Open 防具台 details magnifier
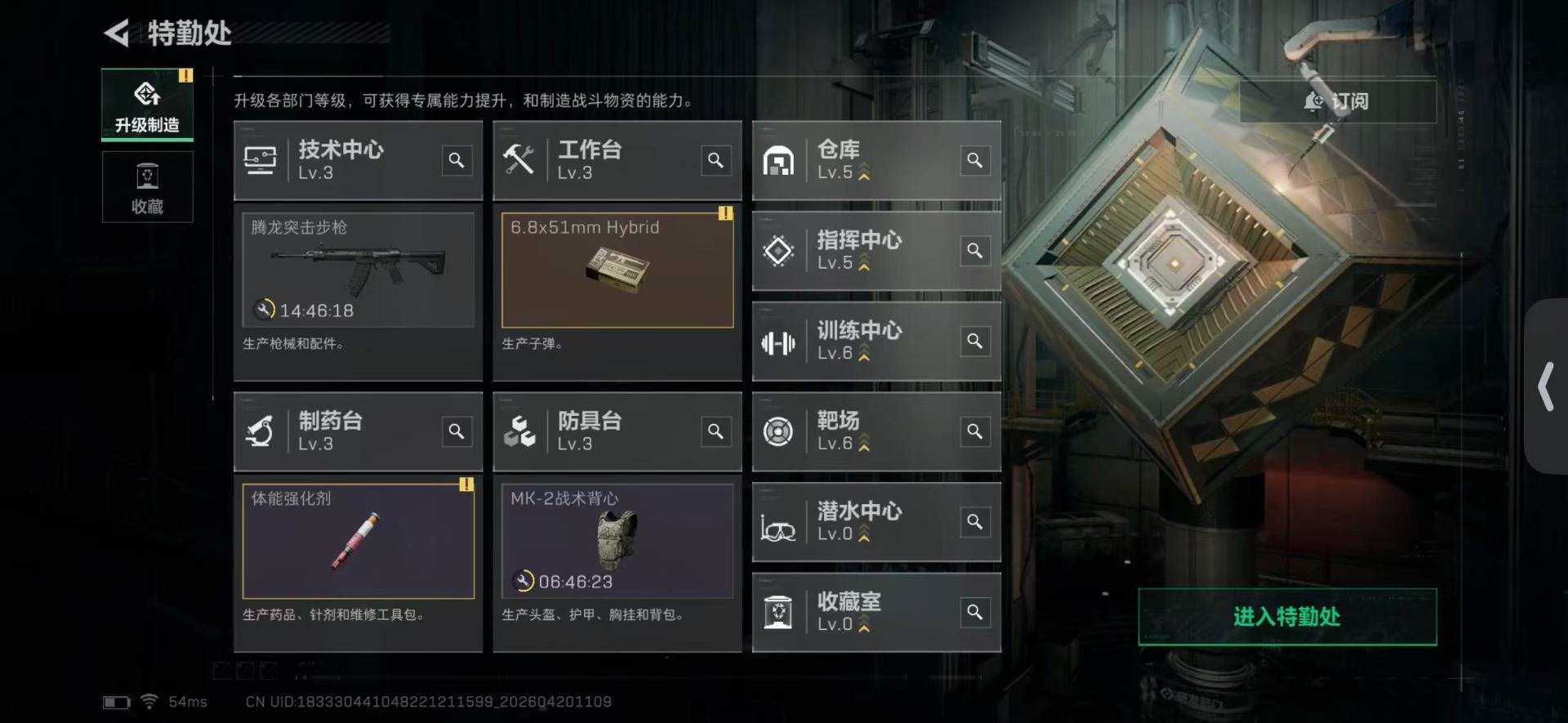Image resolution: width=1568 pixels, height=723 pixels. pyautogui.click(x=715, y=431)
